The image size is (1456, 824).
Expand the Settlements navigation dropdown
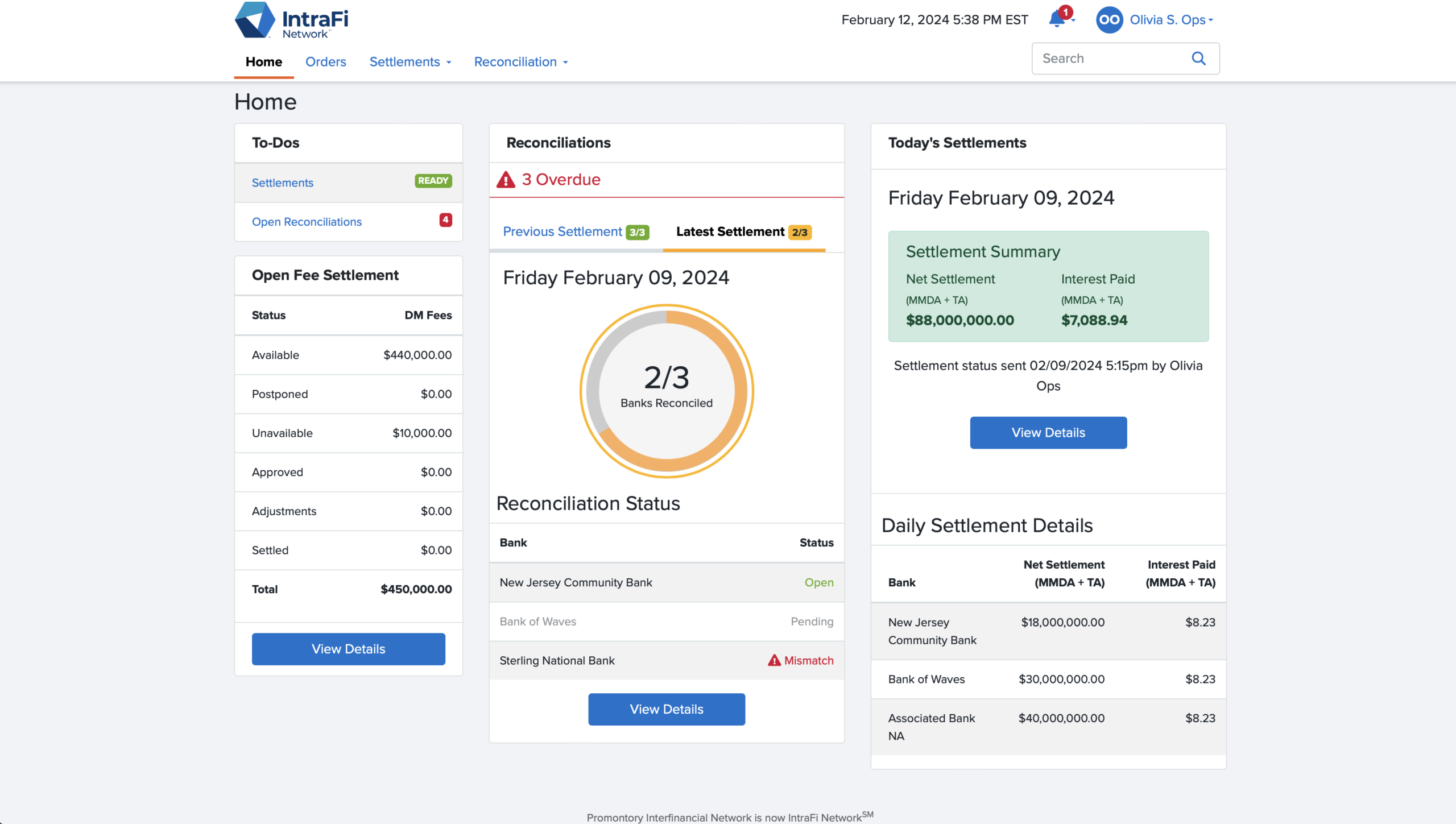click(410, 62)
